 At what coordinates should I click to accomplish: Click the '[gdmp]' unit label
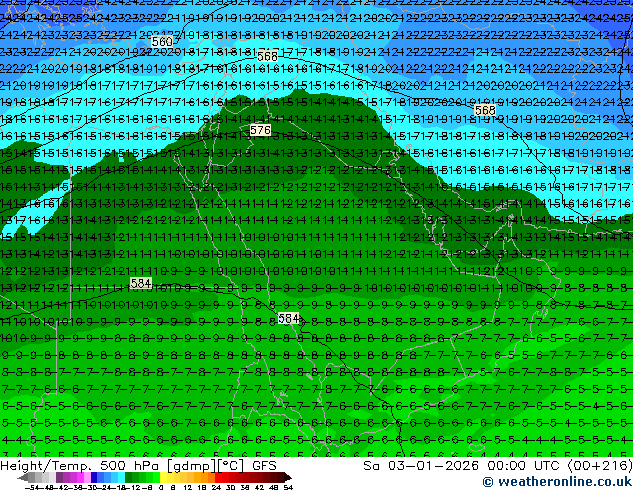point(192,466)
